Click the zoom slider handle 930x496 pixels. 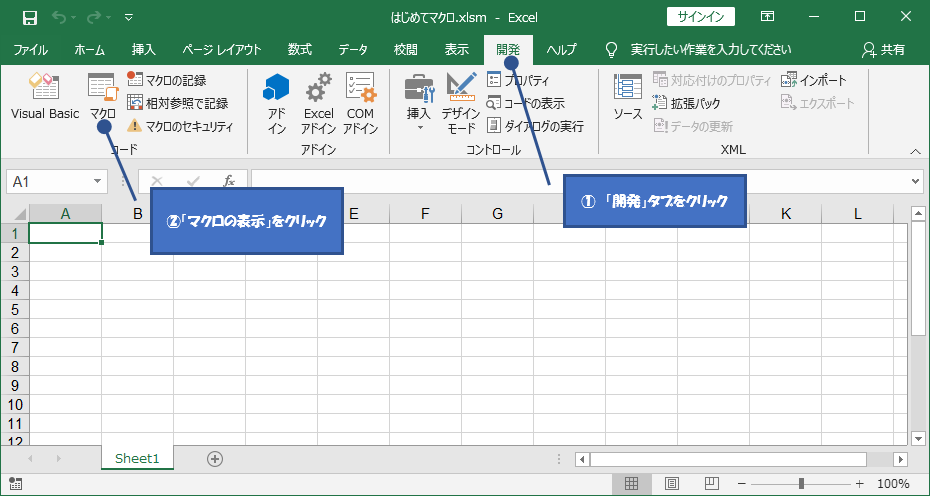[801, 484]
